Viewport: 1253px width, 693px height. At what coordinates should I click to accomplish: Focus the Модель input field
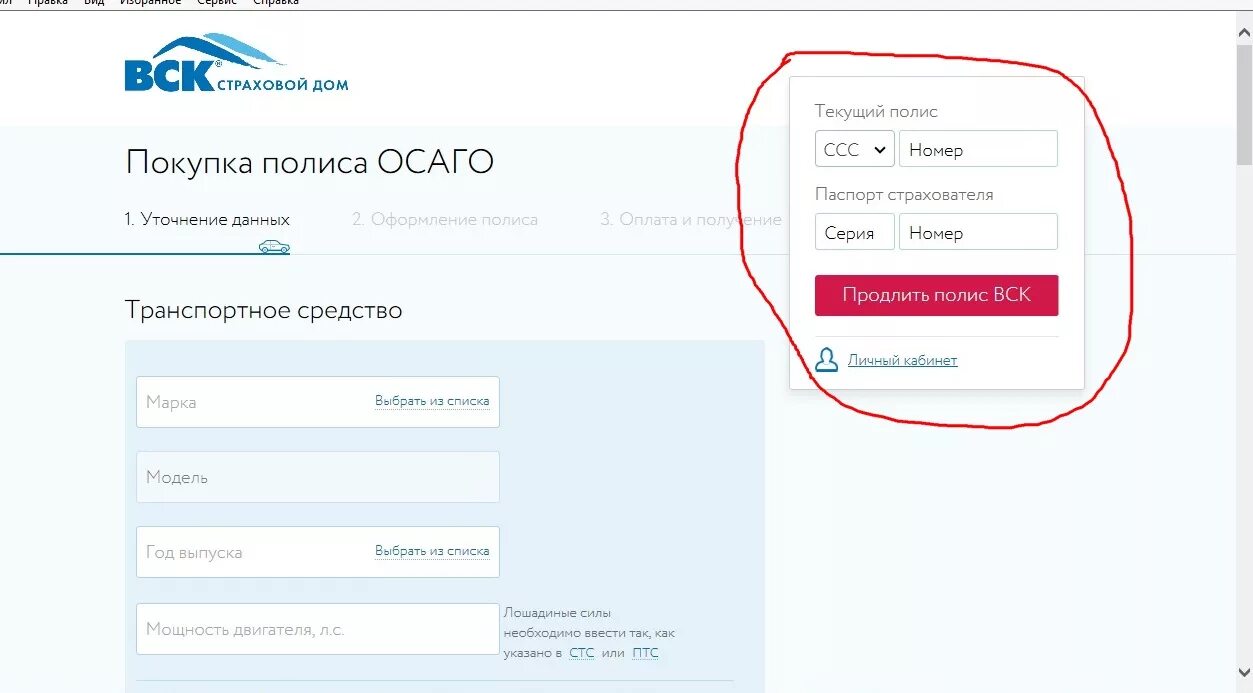click(x=318, y=477)
